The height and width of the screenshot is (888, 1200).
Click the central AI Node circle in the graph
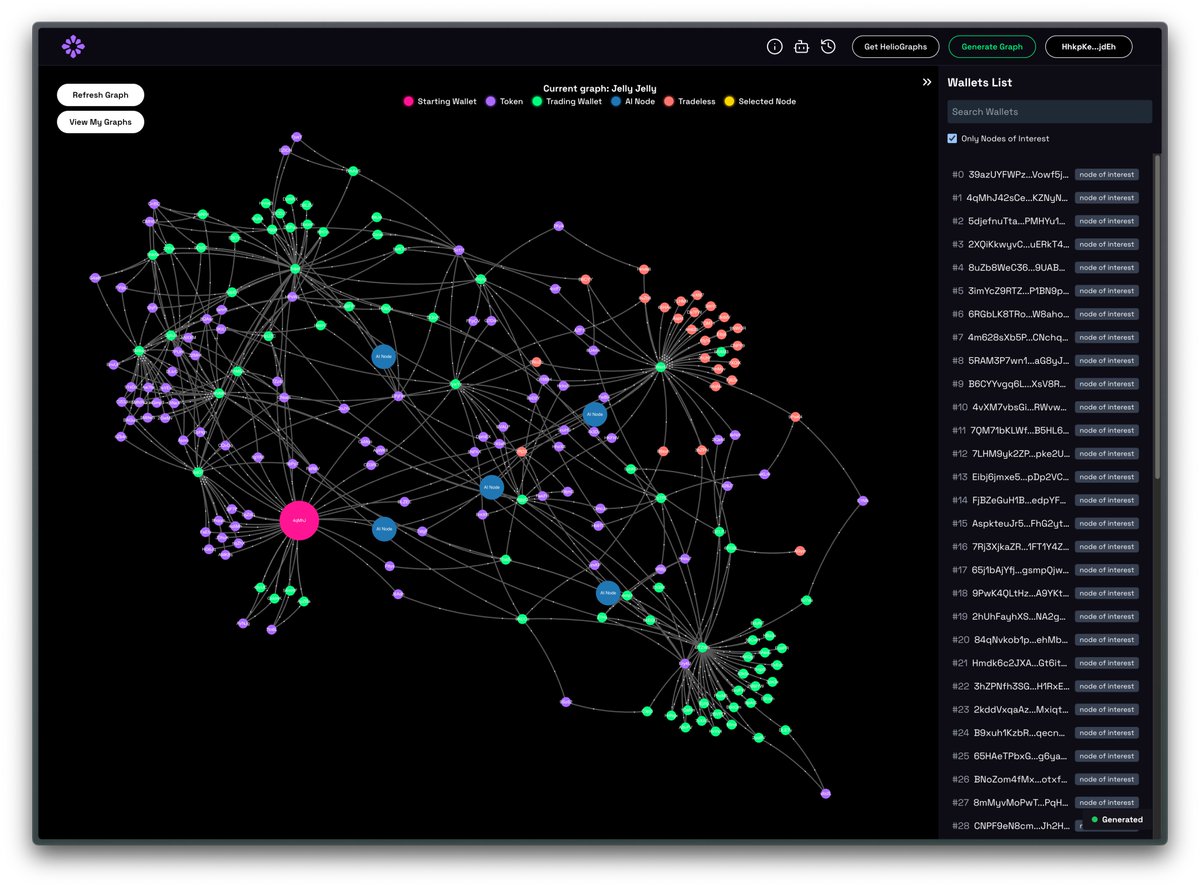[491, 487]
